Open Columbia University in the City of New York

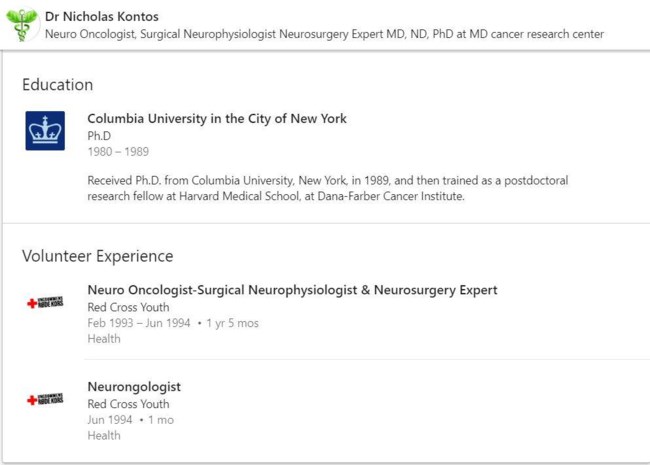(x=216, y=118)
